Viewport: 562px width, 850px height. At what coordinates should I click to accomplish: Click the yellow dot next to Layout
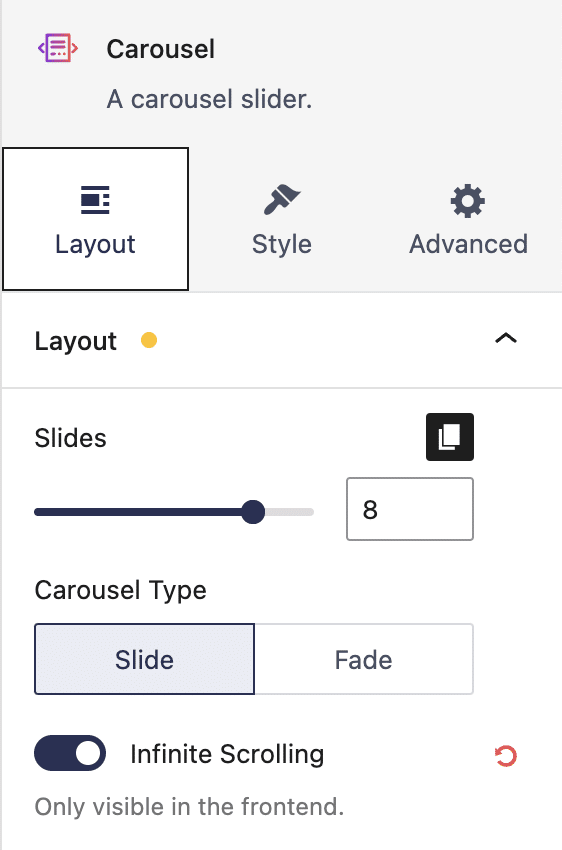pyautogui.click(x=149, y=340)
